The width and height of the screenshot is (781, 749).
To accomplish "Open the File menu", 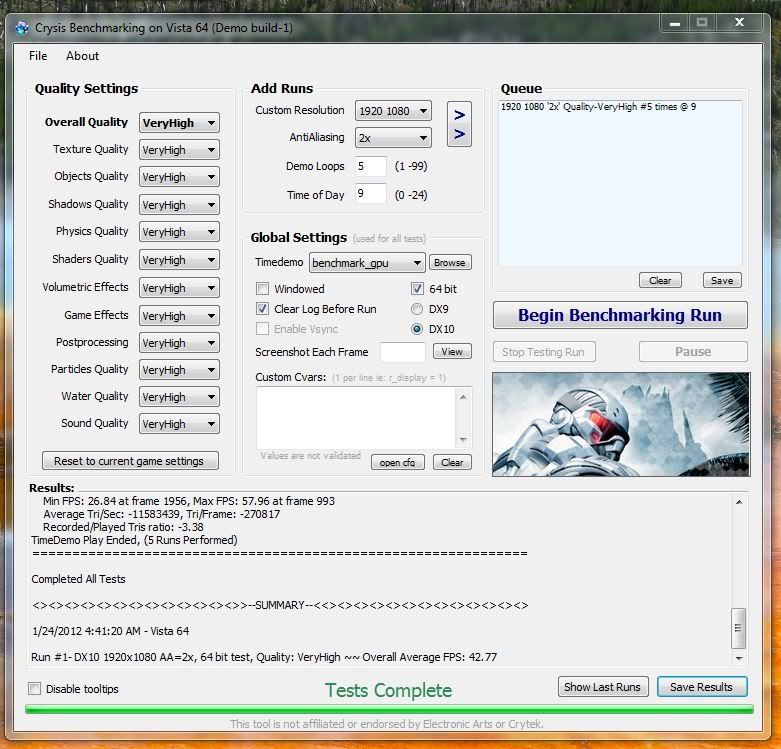I will point(38,56).
